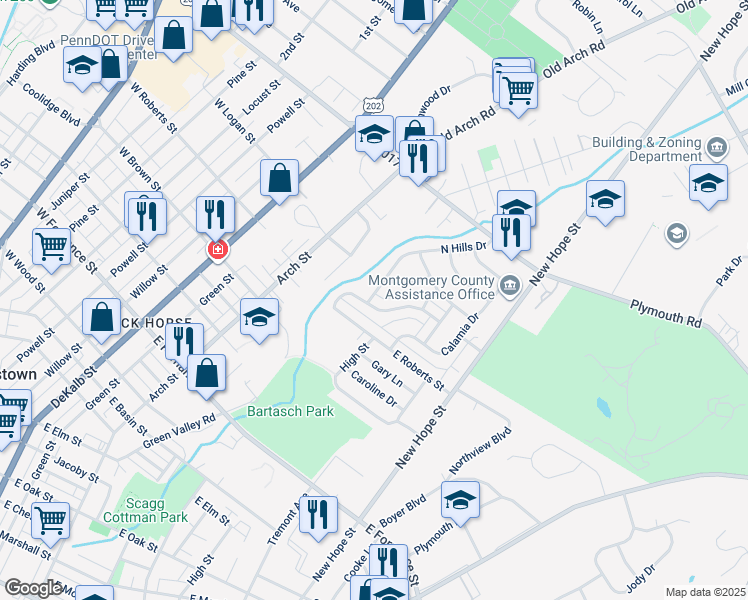Click the Coolidge Blvd label

(x=51, y=104)
